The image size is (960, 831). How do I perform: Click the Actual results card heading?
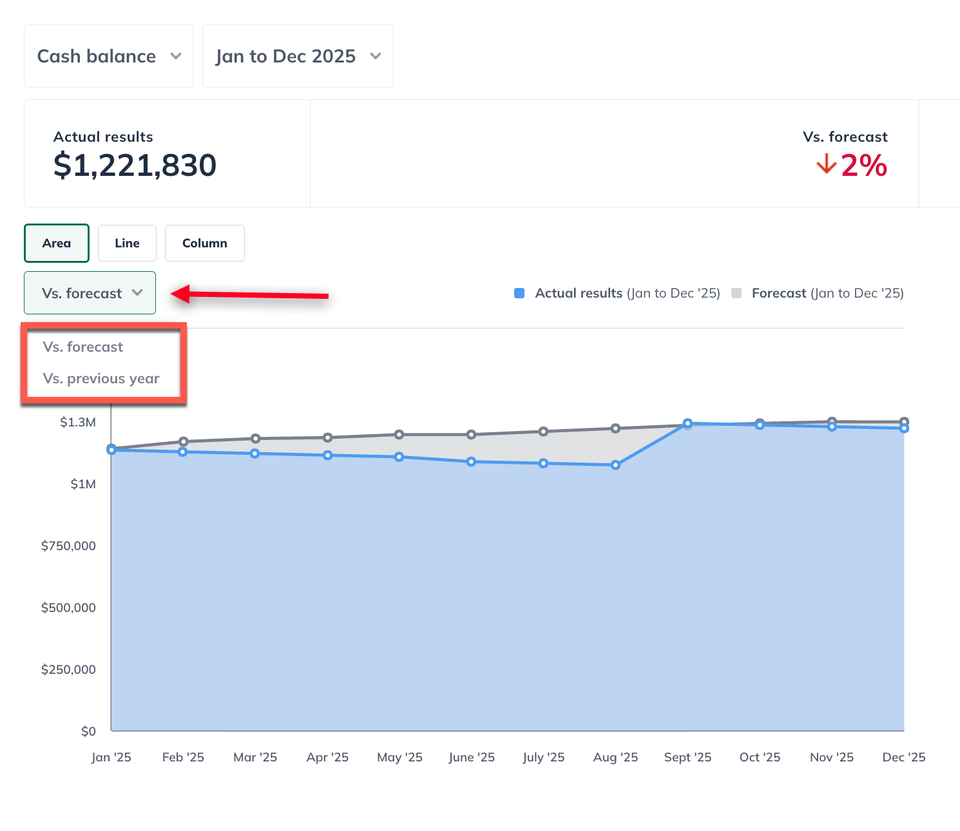click(x=103, y=137)
